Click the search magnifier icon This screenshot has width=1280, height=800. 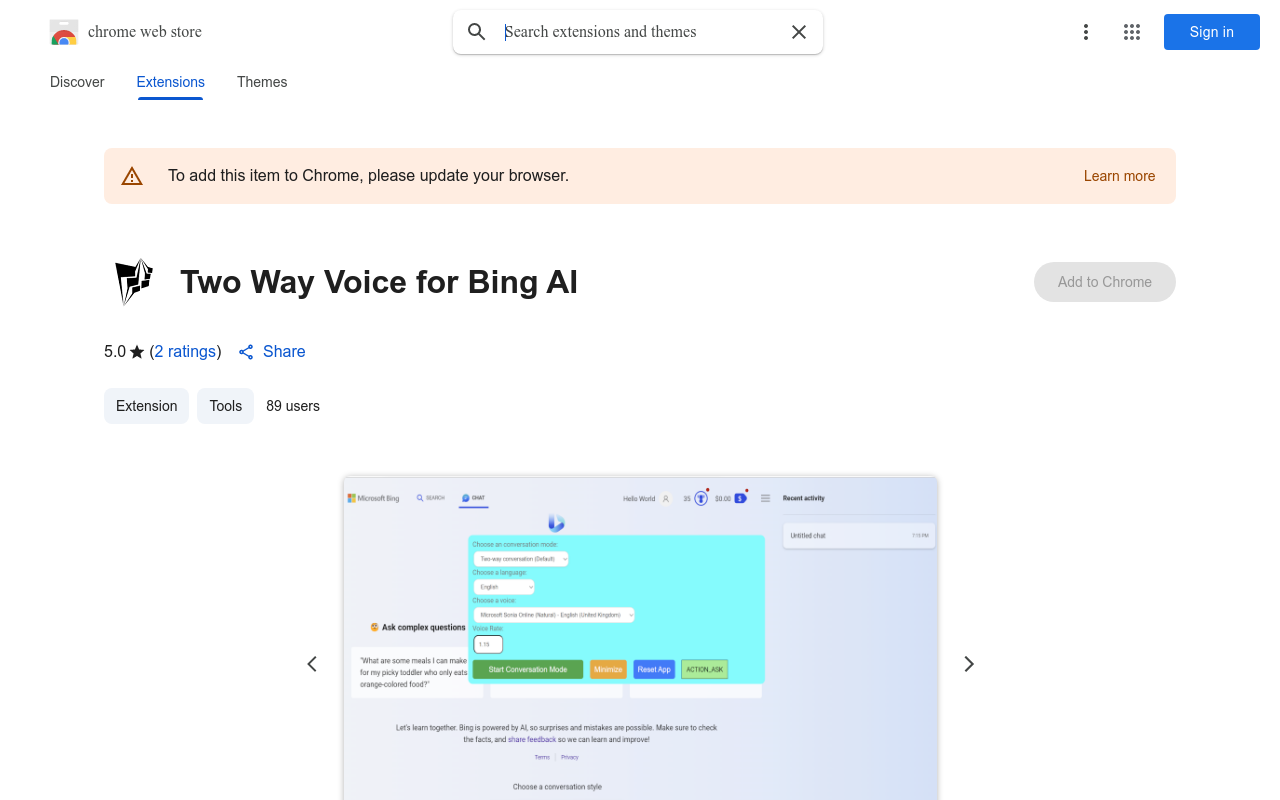(x=477, y=32)
